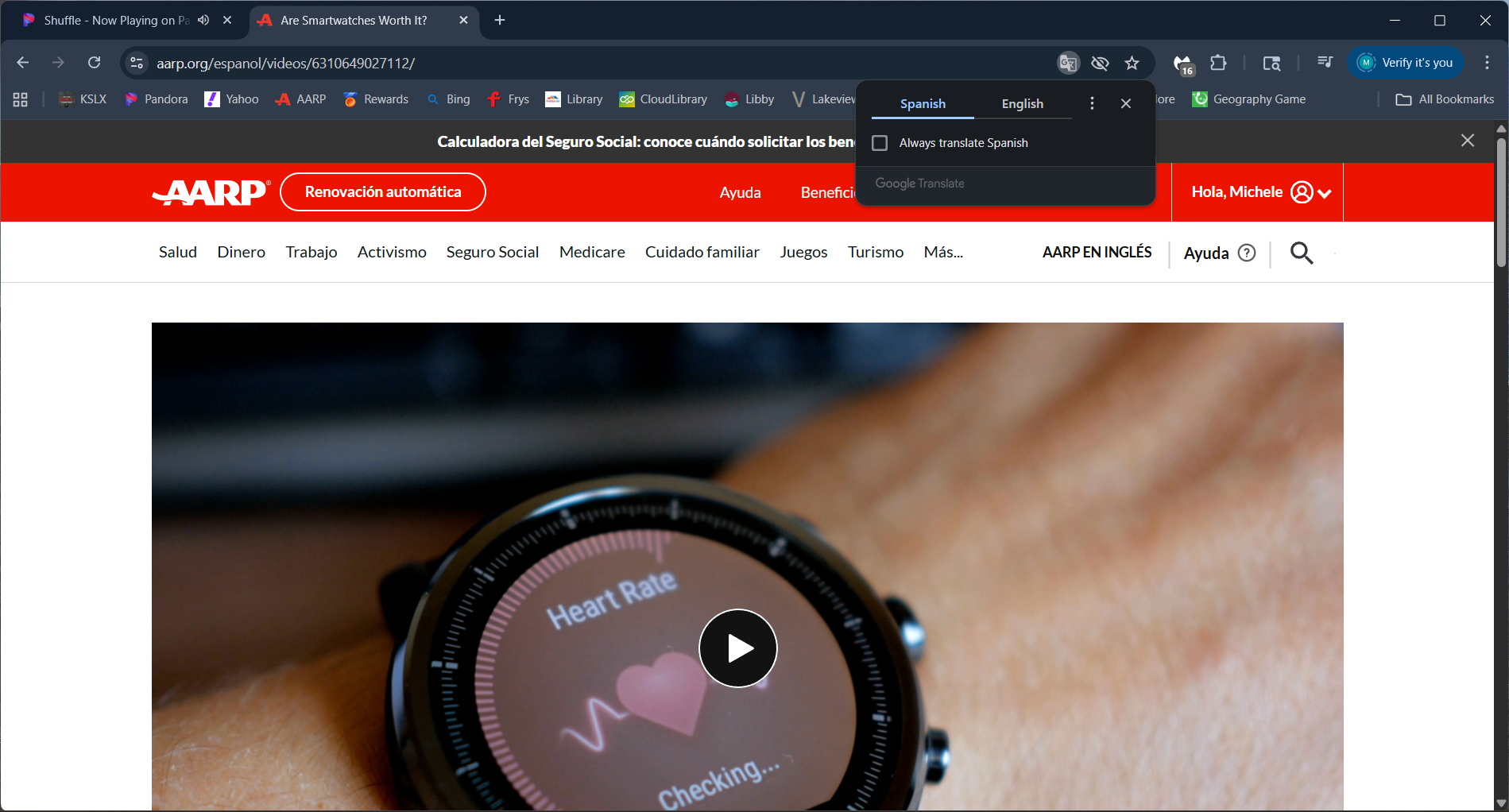The height and width of the screenshot is (812, 1509).
Task: Click the media controls icon in toolbar
Action: [1325, 63]
